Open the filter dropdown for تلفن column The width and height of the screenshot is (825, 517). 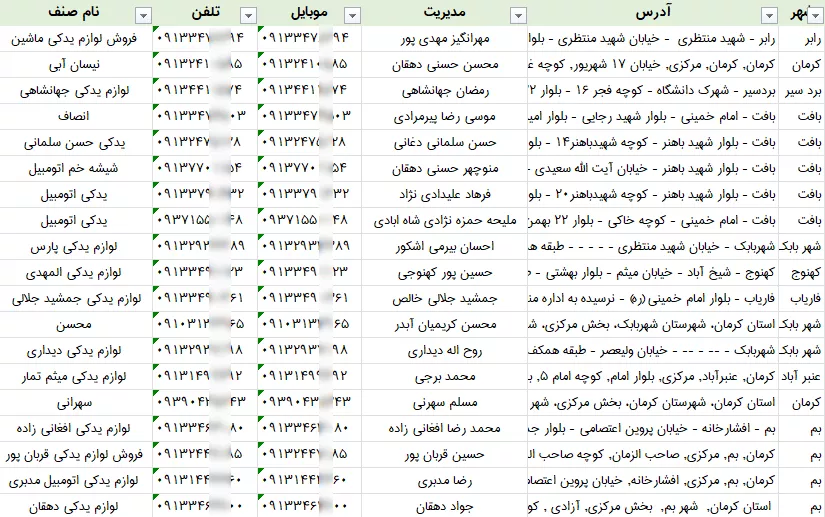click(248, 16)
